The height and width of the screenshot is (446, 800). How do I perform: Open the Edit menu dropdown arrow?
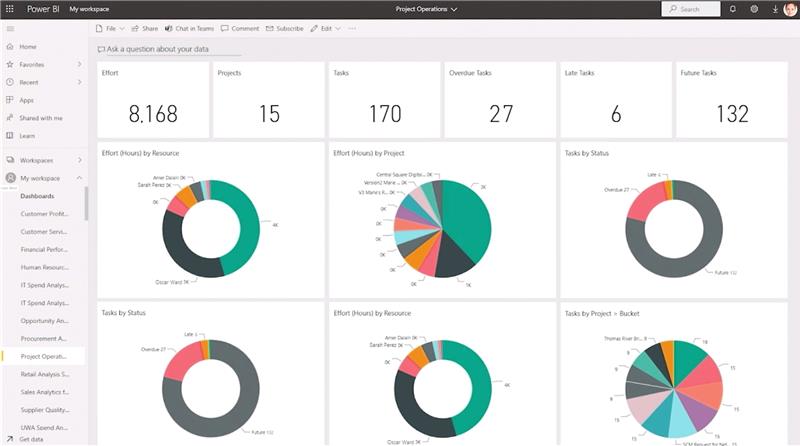click(x=338, y=29)
